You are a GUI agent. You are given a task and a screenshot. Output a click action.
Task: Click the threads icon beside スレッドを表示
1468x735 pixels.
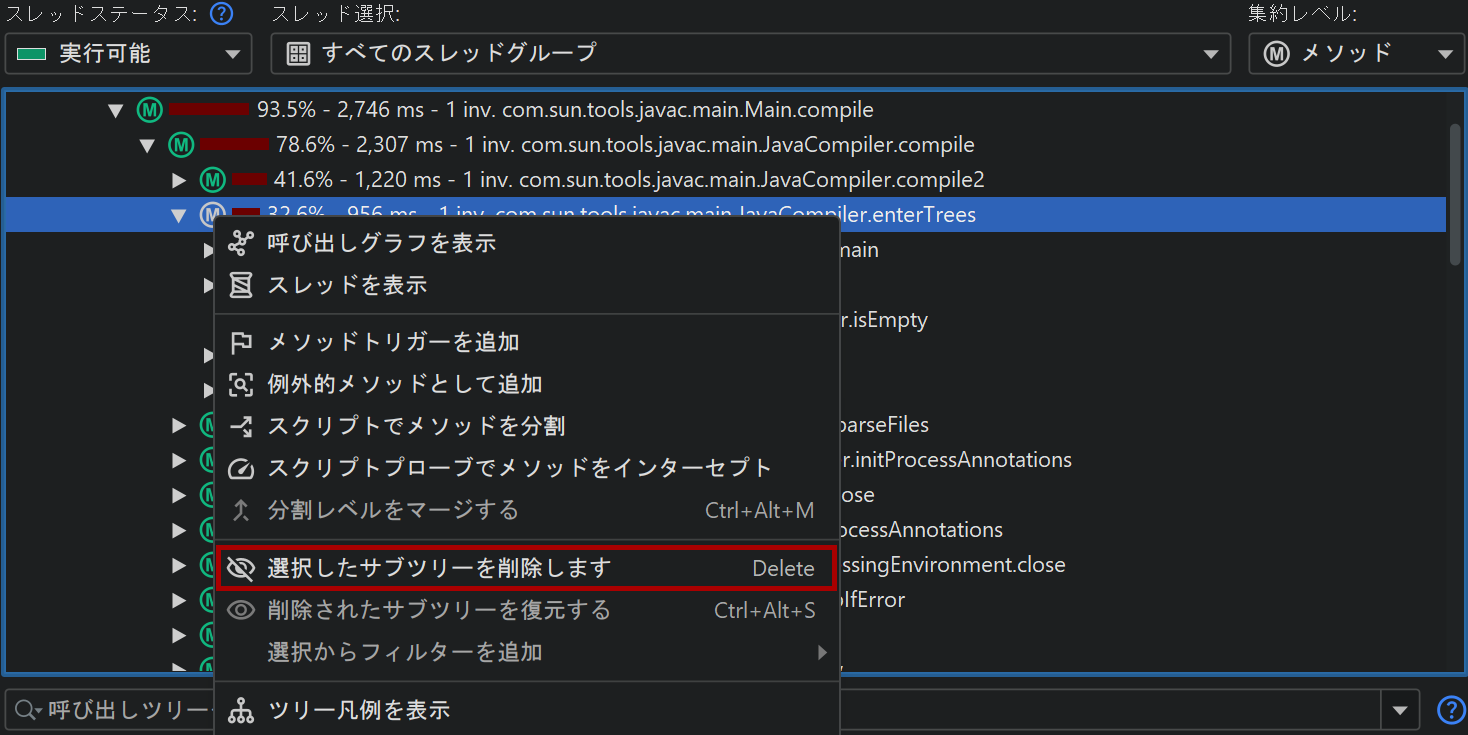(x=241, y=285)
